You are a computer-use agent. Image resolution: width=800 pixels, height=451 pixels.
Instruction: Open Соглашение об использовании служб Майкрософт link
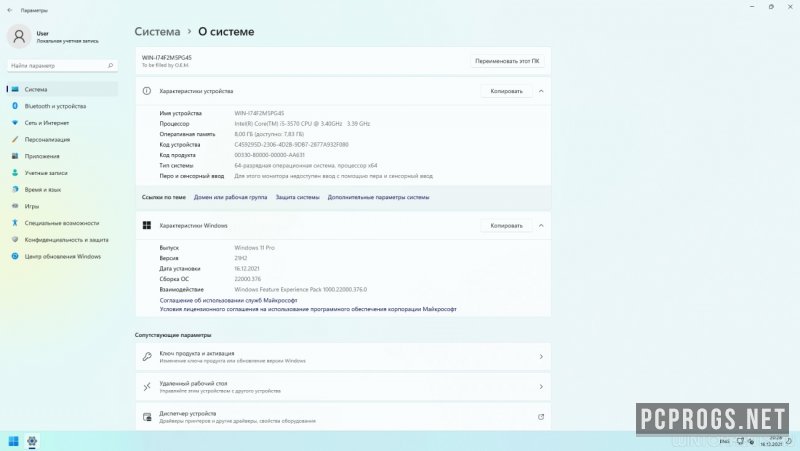[x=228, y=300]
